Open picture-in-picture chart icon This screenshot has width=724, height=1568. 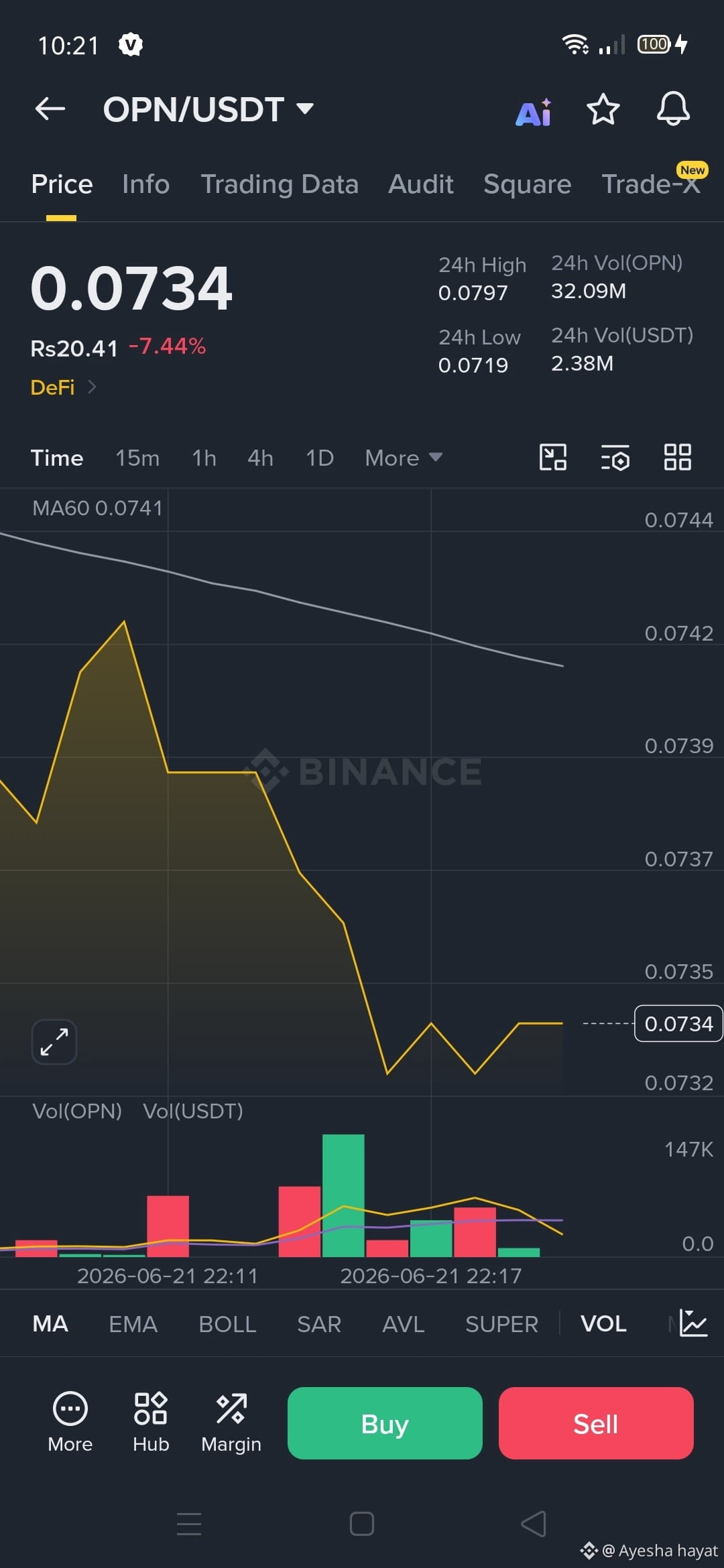pos(553,458)
